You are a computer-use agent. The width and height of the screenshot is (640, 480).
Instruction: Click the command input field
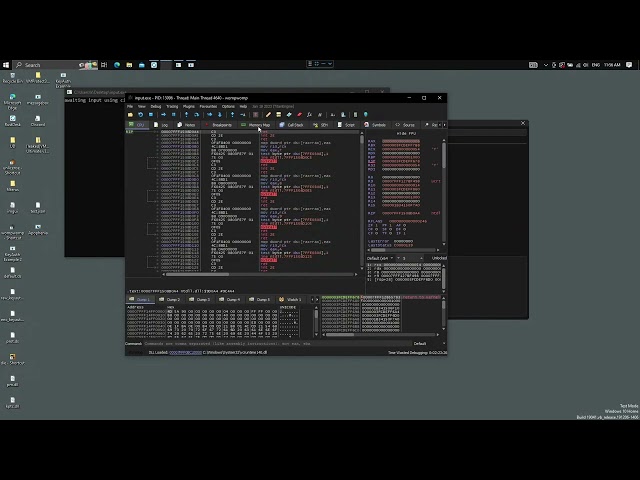tap(277, 344)
